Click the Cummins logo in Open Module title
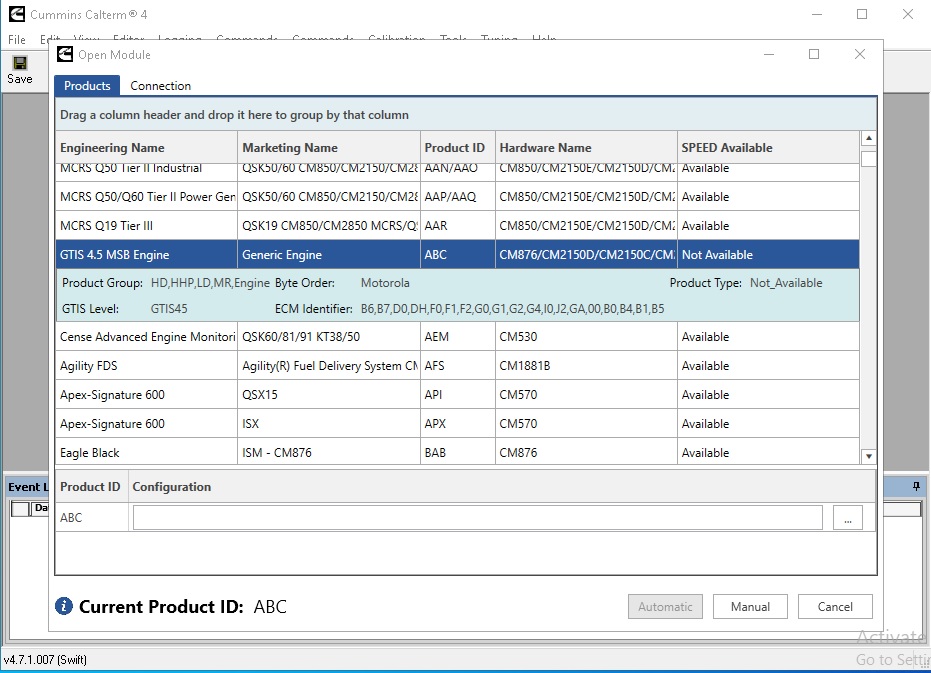Viewport: 931px width, 673px height. (65, 54)
